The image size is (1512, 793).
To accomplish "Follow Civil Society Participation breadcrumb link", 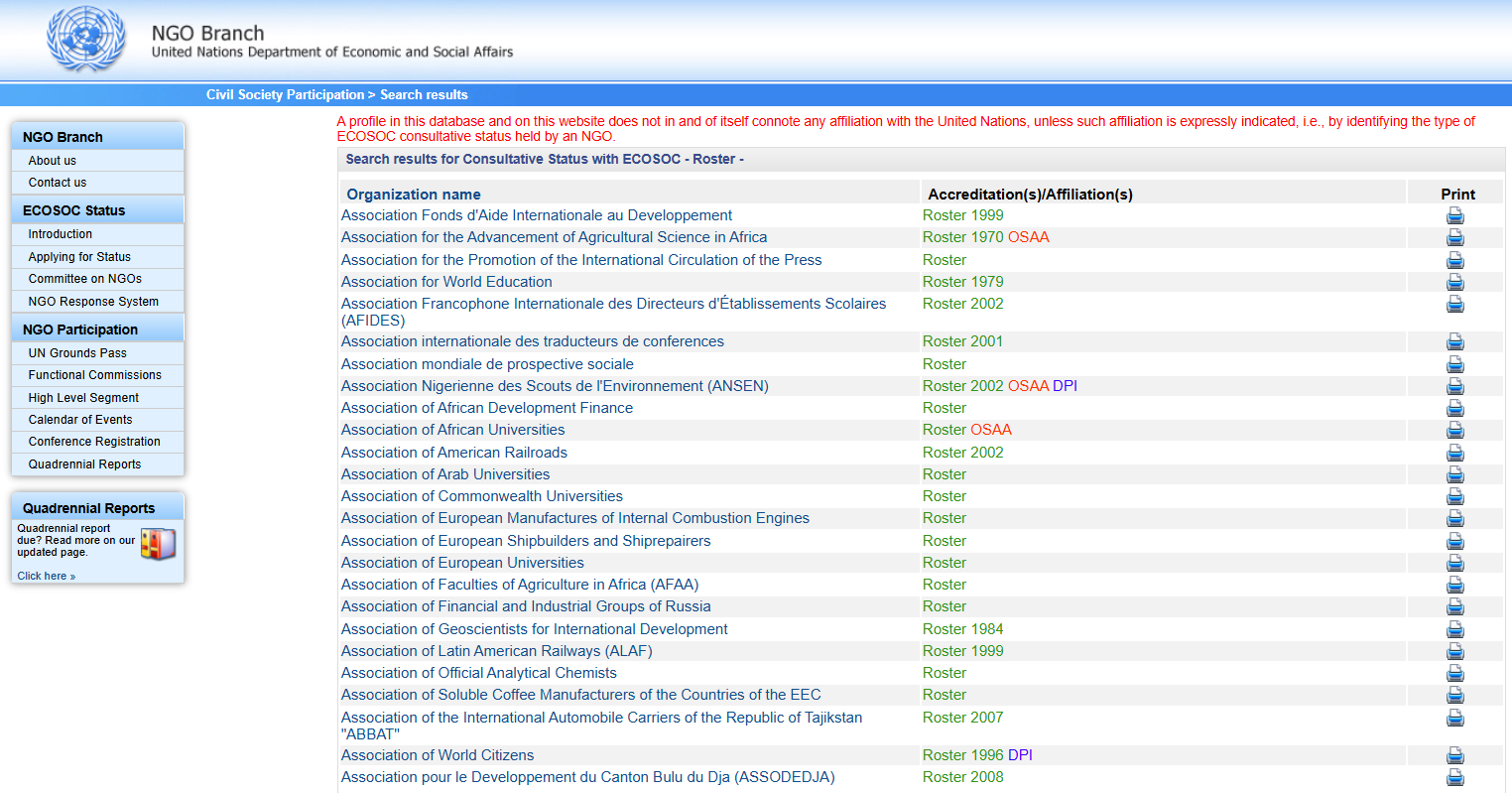I will 285,95.
